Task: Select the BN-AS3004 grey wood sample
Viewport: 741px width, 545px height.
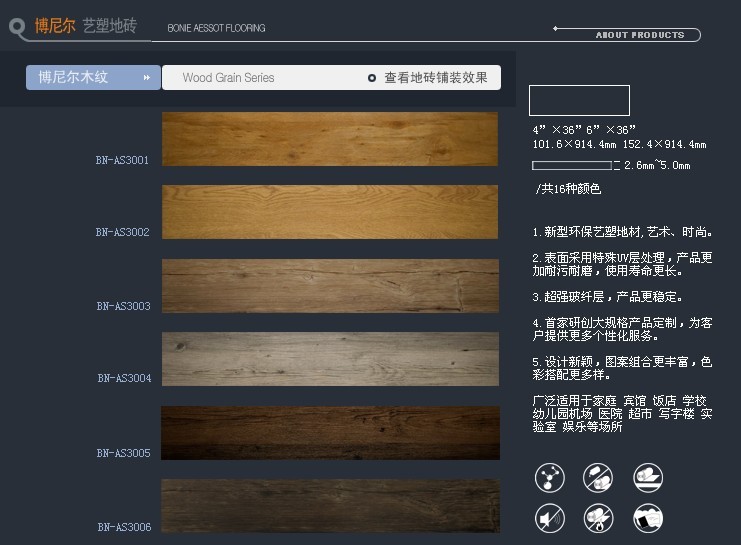Action: click(330, 359)
